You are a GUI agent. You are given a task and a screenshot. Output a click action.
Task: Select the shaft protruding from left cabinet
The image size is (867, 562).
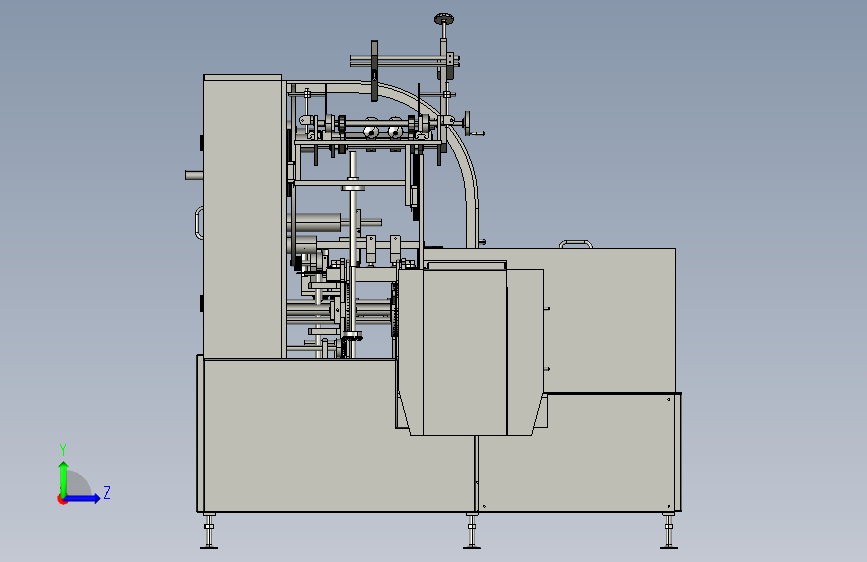point(194,175)
